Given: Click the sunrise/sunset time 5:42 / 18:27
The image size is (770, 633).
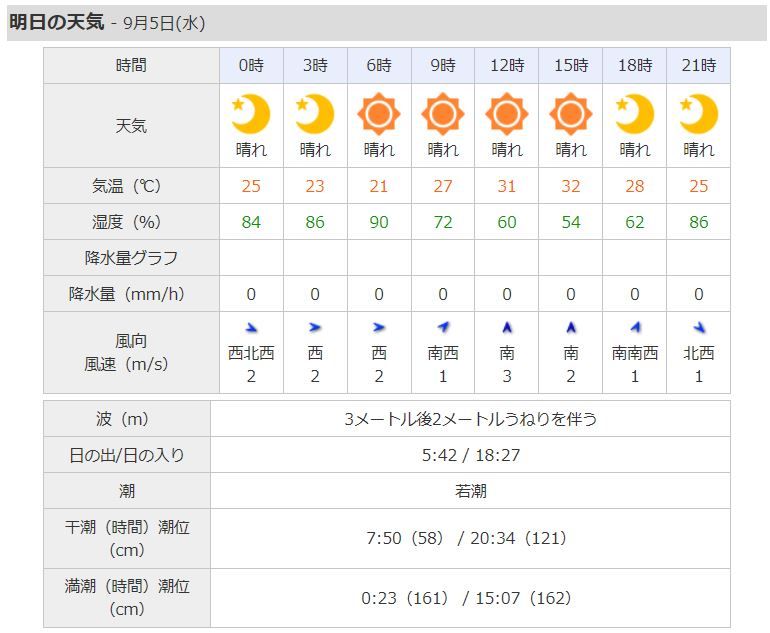Looking at the screenshot, I should point(470,455).
